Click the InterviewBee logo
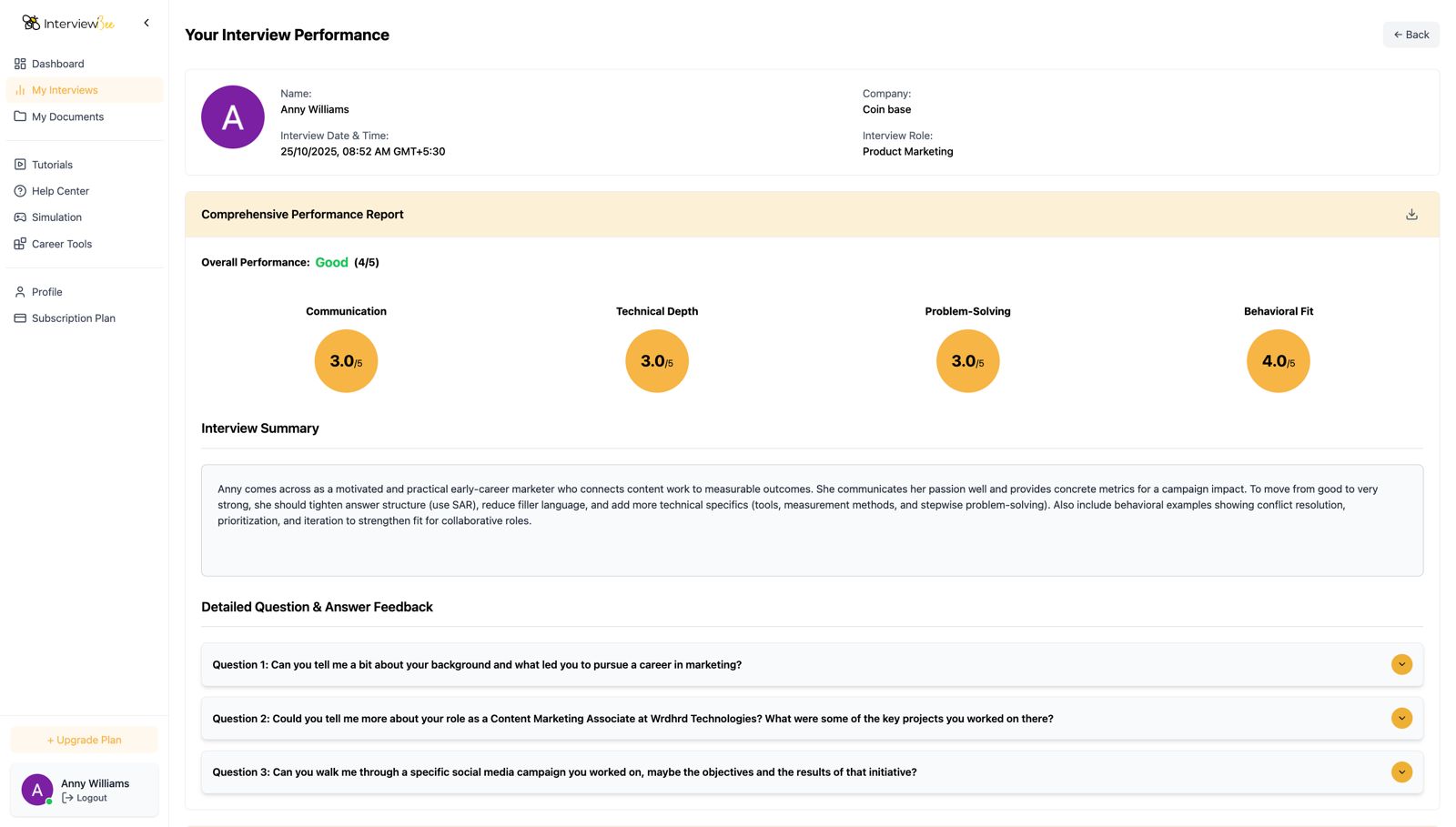Screen dimensions: 1456x827 [x=68, y=23]
